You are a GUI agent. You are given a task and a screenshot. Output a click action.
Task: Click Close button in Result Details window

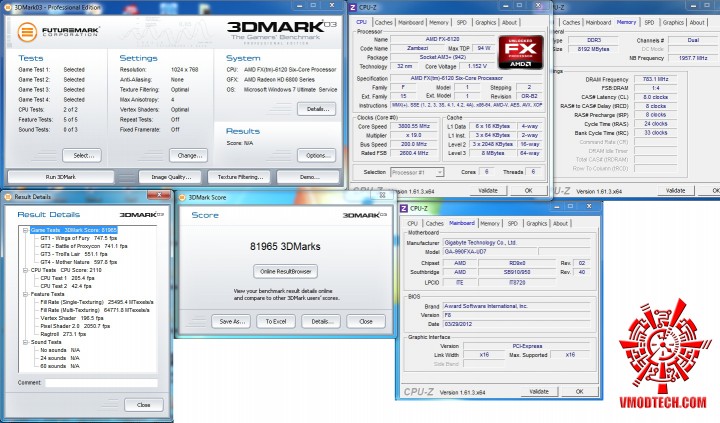tap(144, 405)
